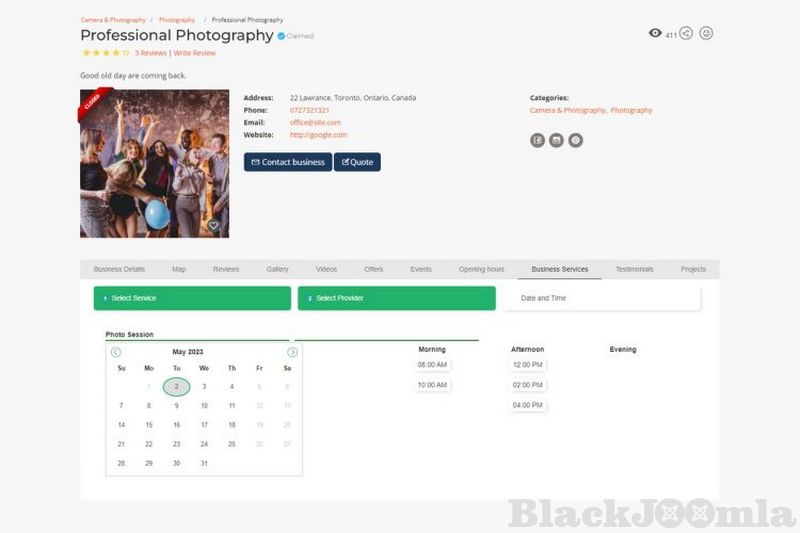Favorite the listing with heart icon
The width and height of the screenshot is (800, 533).
213,225
